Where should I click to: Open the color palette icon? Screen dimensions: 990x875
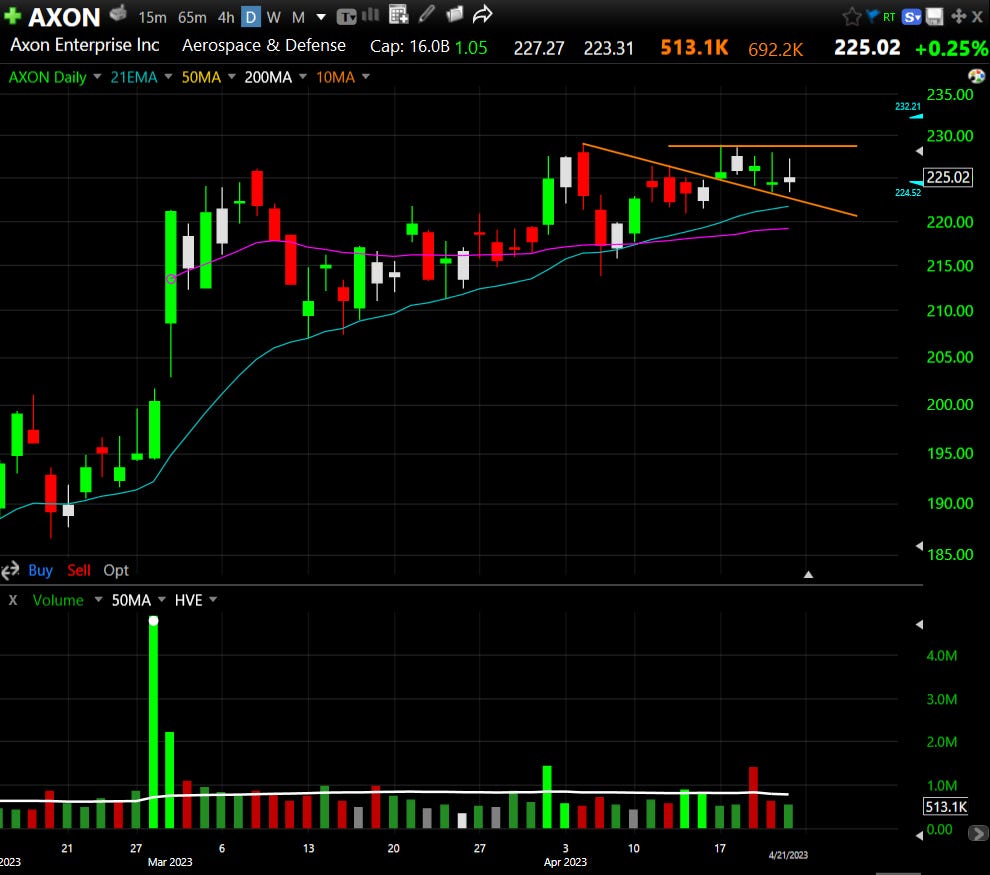pyautogui.click(x=976, y=76)
